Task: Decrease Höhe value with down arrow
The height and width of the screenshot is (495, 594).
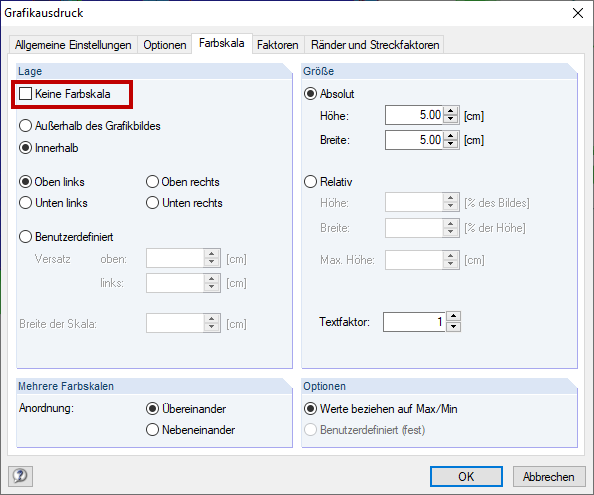Action: 450,119
